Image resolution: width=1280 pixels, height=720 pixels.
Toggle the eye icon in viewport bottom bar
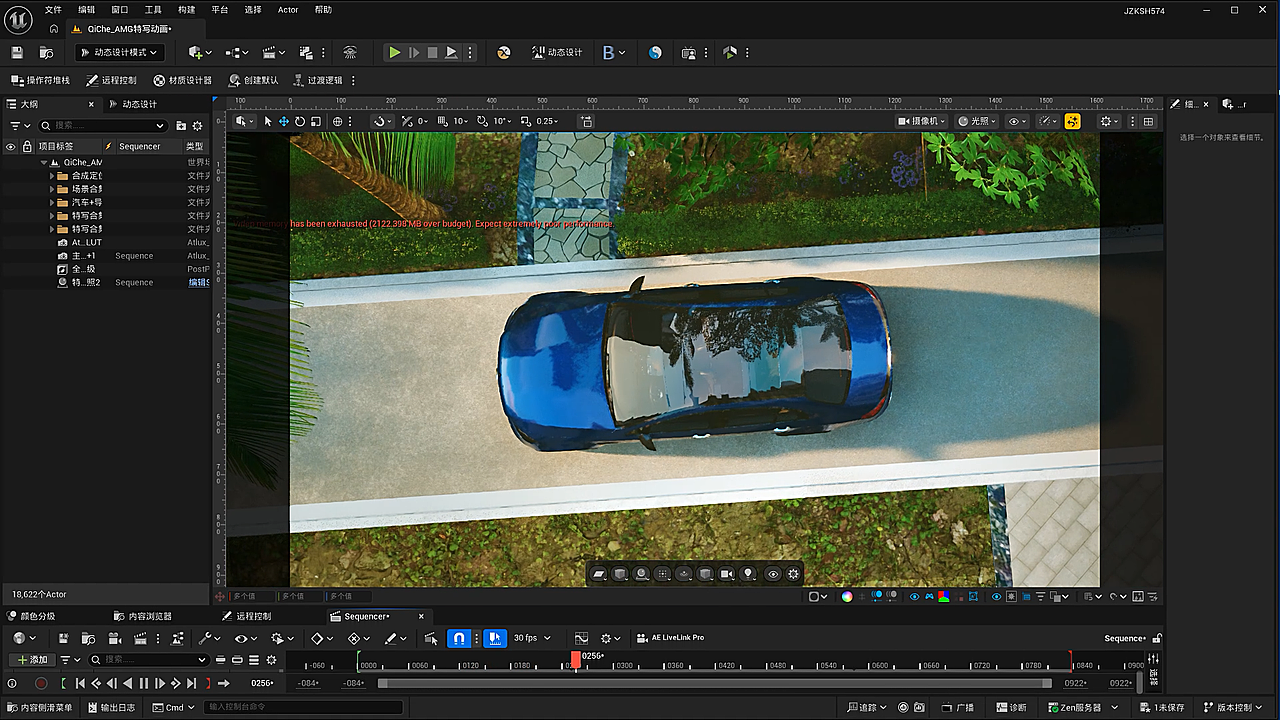772,574
